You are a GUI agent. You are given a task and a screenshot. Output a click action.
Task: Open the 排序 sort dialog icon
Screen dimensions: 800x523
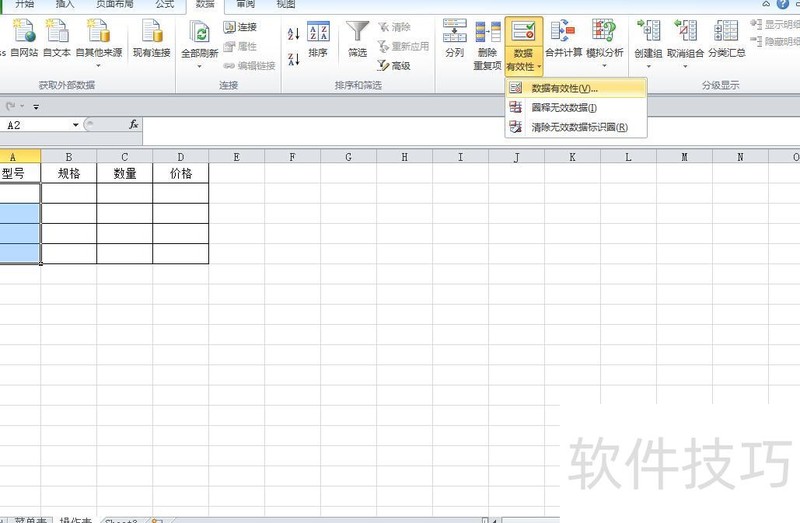(x=318, y=39)
